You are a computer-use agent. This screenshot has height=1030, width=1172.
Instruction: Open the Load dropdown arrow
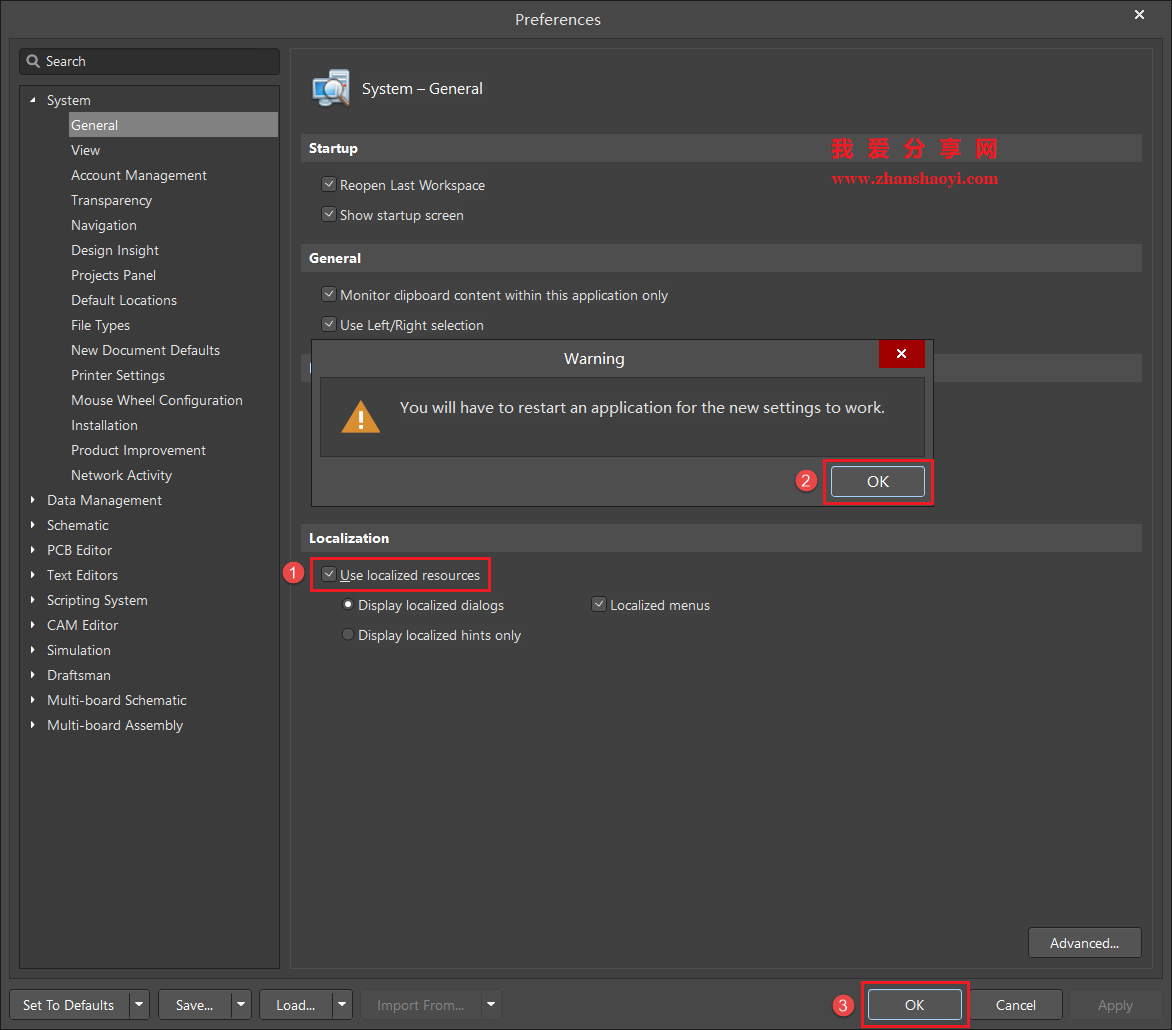click(x=342, y=1005)
